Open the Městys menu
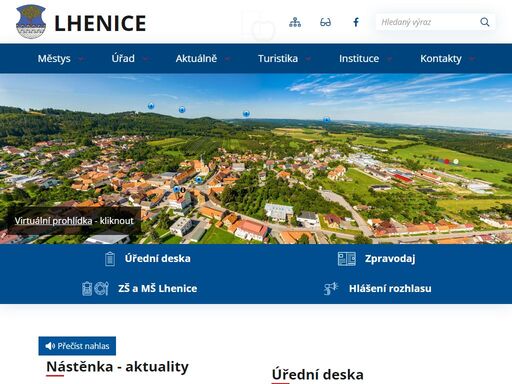This screenshot has height=384, width=512. [54, 59]
